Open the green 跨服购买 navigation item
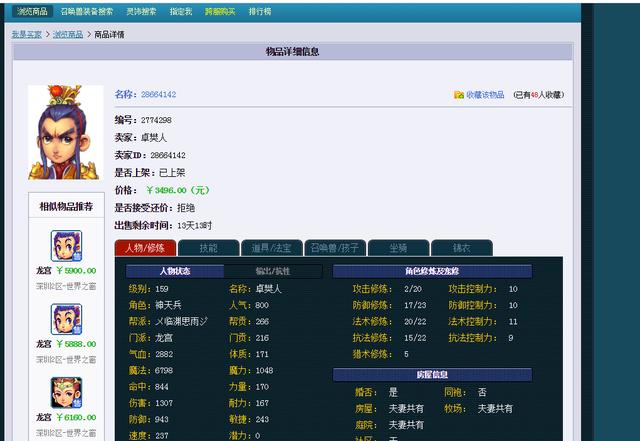 pos(220,11)
